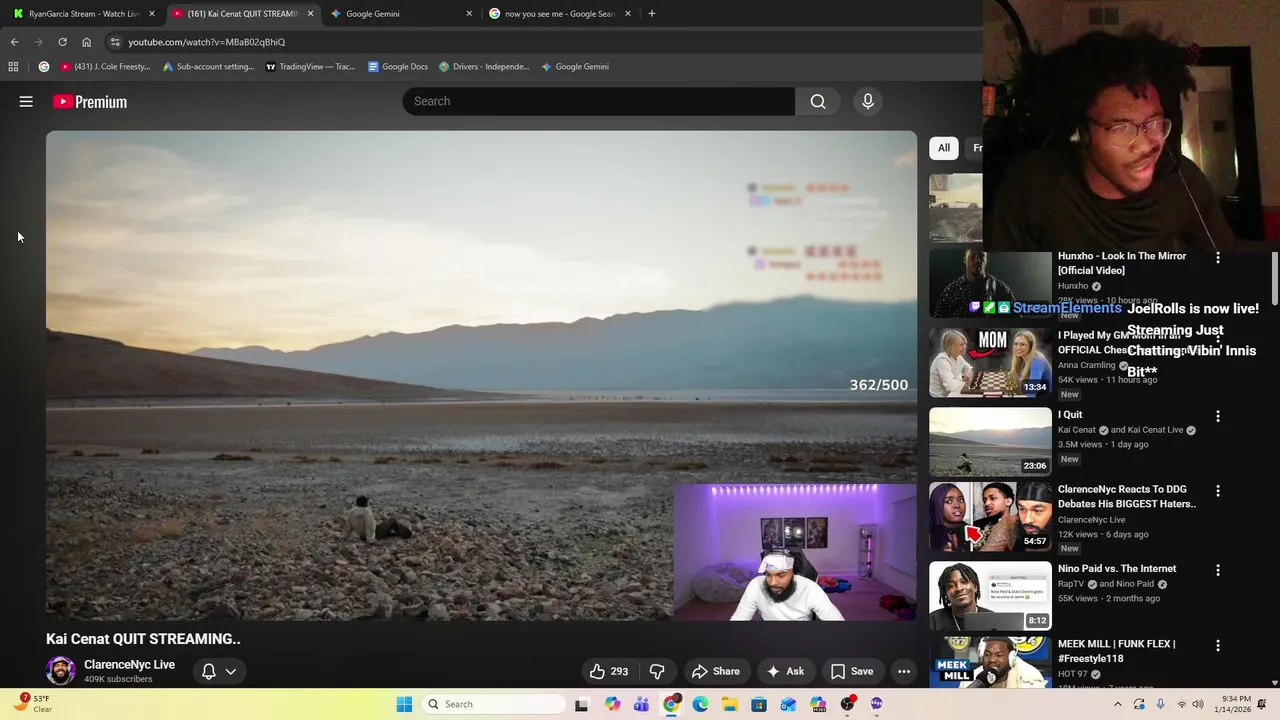Save the video to a playlist

(852, 671)
